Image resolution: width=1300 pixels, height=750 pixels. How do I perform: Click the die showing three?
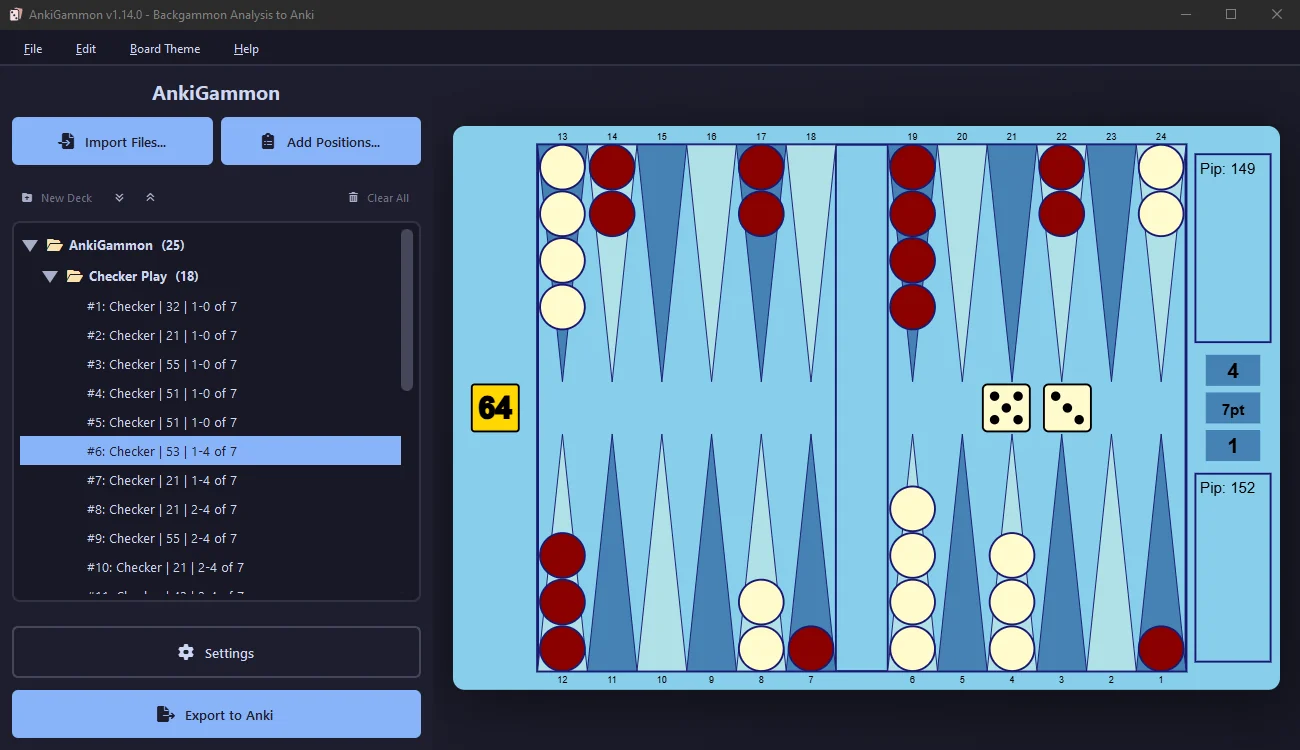(1067, 408)
